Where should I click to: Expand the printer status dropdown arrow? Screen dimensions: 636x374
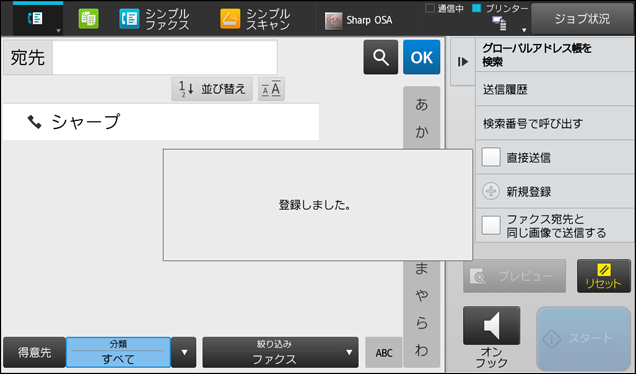[x=524, y=30]
